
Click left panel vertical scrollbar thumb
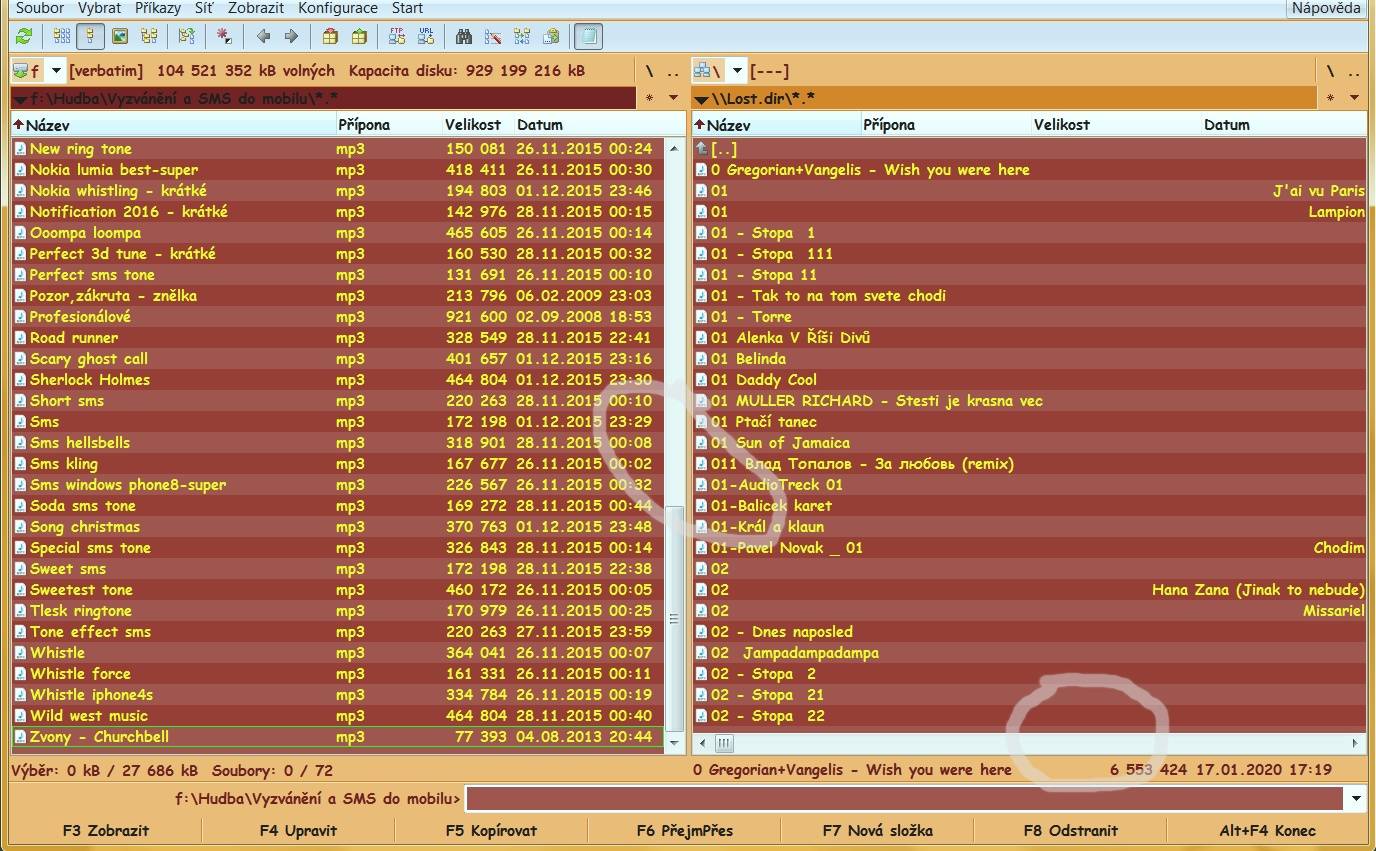pyautogui.click(x=674, y=619)
